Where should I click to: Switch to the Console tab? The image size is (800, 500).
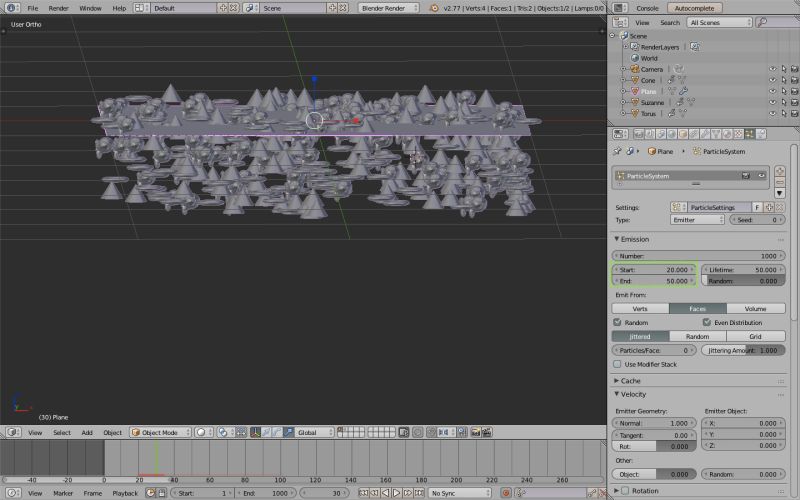pos(647,8)
